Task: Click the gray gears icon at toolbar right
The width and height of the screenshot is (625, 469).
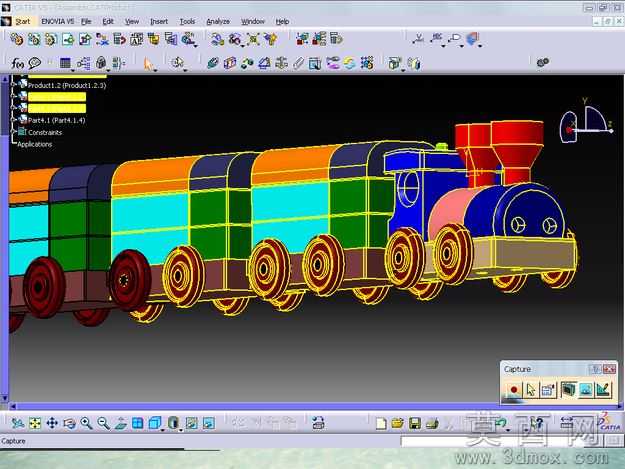Action: pyautogui.click(x=542, y=62)
